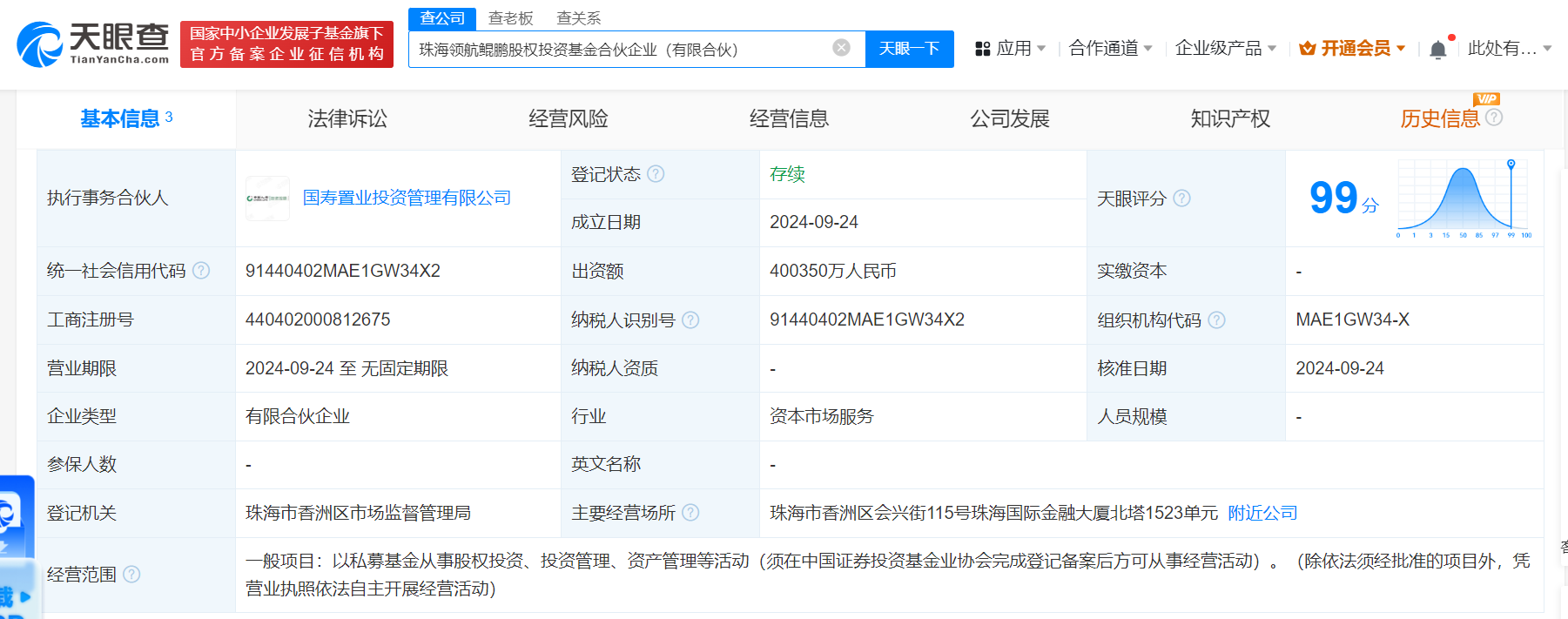Click the credit code 91440402MAE1GW34X2 beside 统一社会信用代码
Screen dimensions: 1568x619
pyautogui.click(x=343, y=271)
